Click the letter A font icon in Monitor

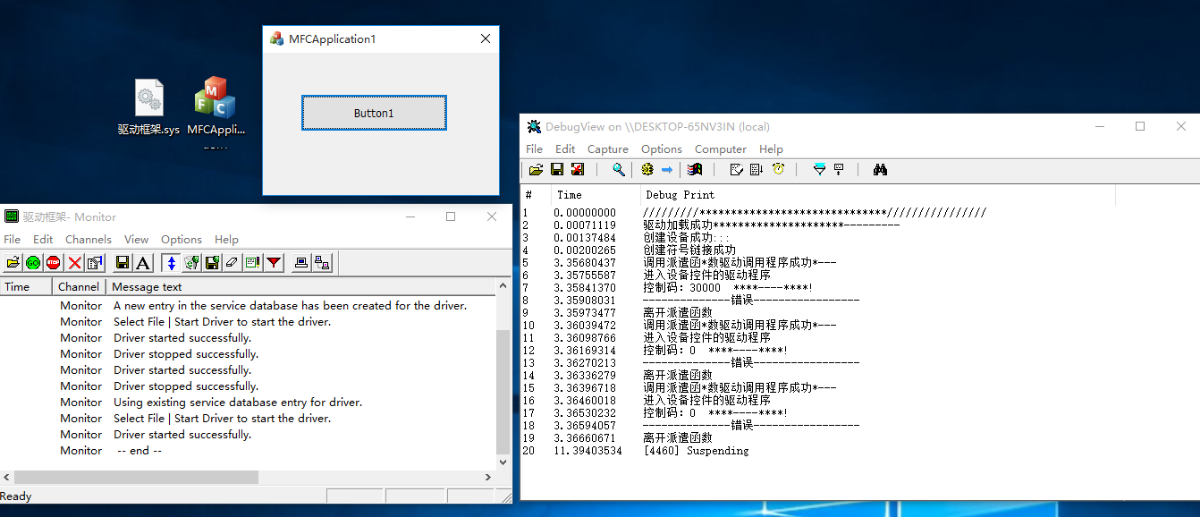(143, 263)
